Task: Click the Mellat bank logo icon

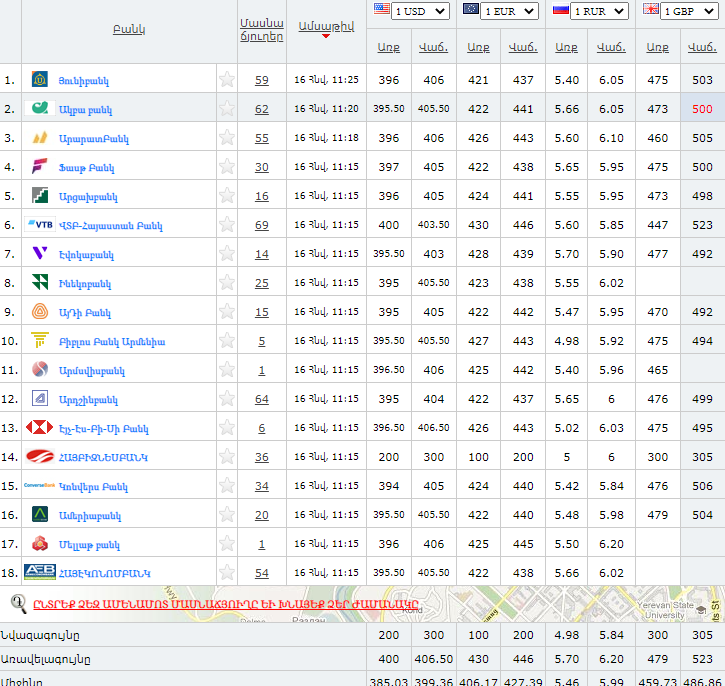Action: [x=40, y=544]
